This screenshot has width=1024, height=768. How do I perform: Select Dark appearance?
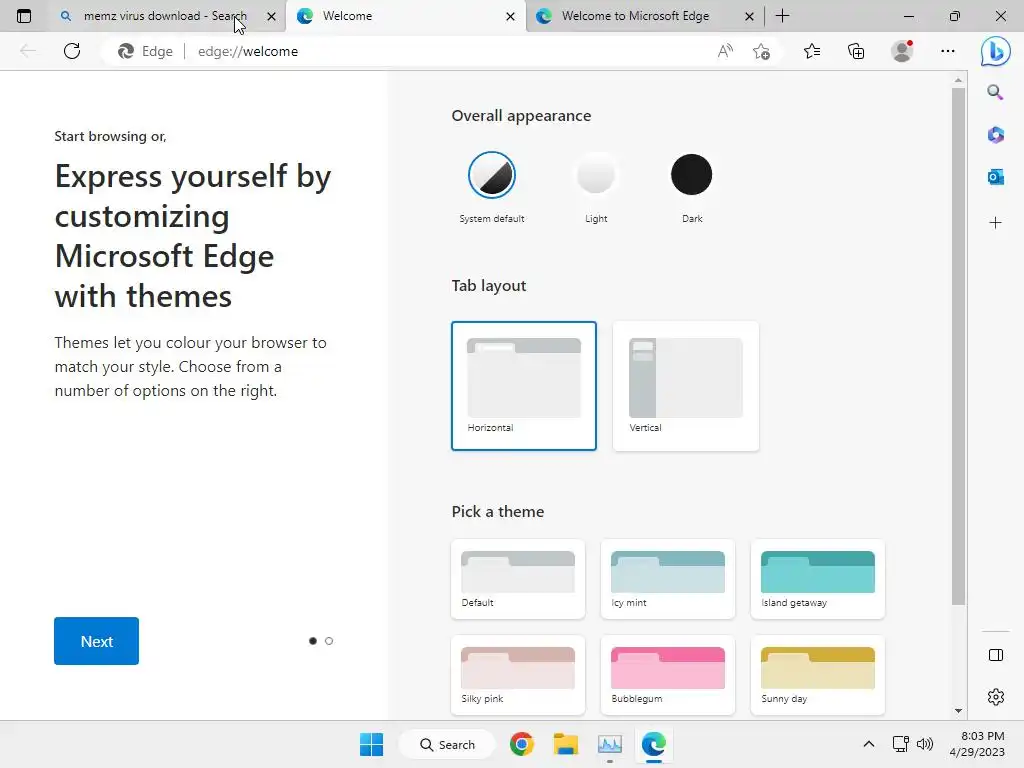[x=692, y=175]
